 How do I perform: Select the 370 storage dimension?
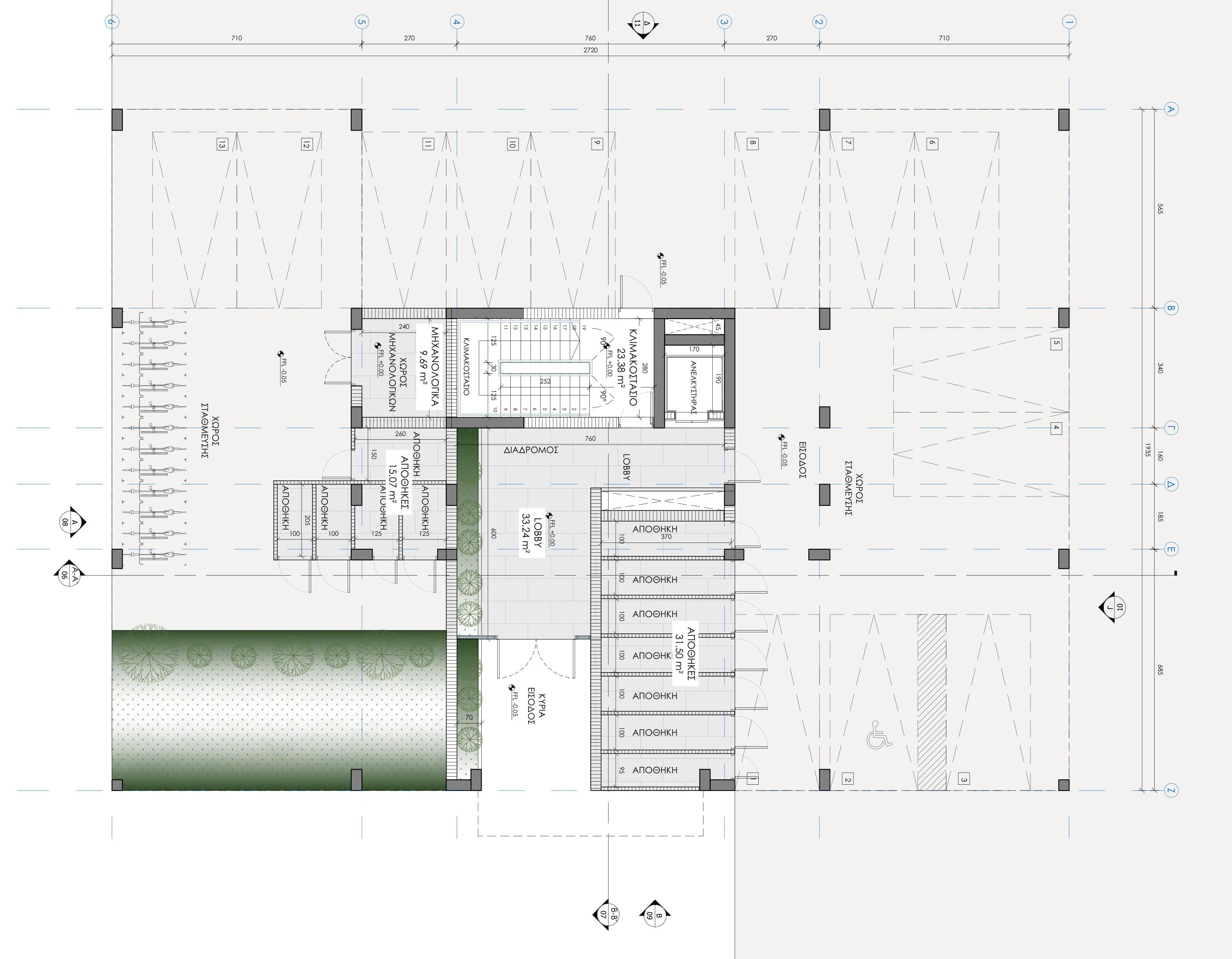click(x=666, y=537)
